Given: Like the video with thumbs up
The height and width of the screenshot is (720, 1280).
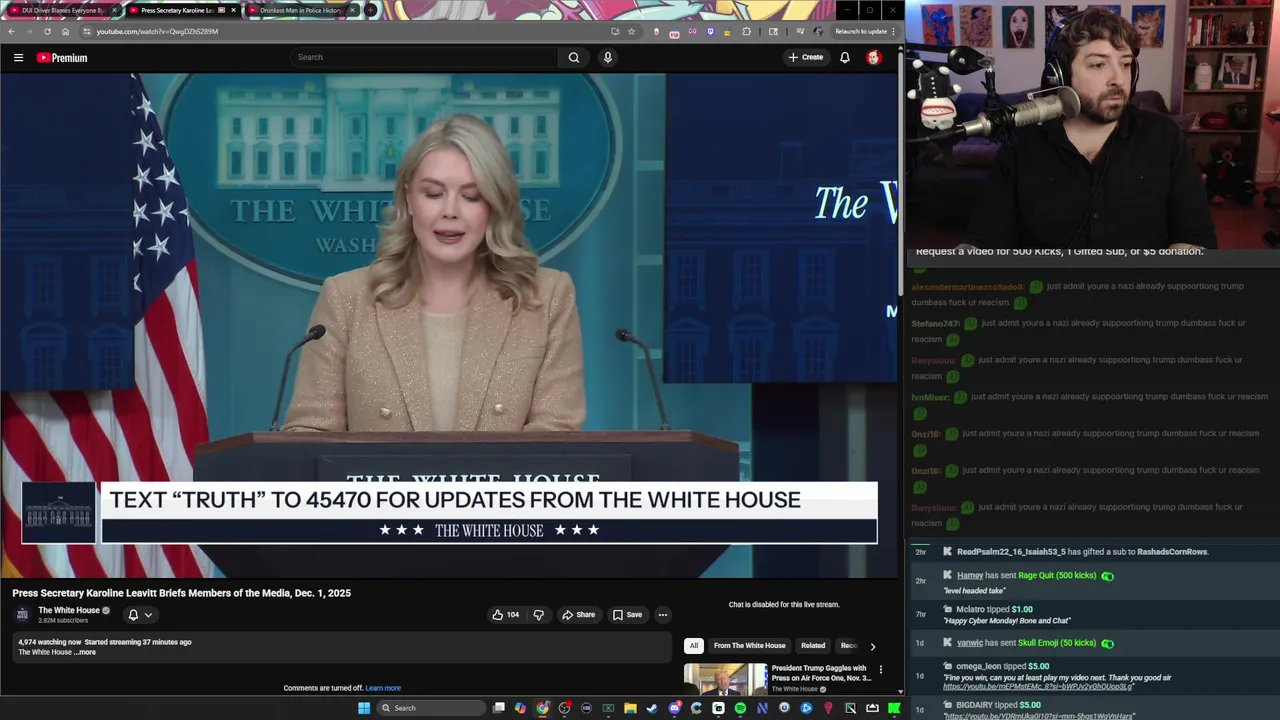Looking at the screenshot, I should tap(505, 614).
